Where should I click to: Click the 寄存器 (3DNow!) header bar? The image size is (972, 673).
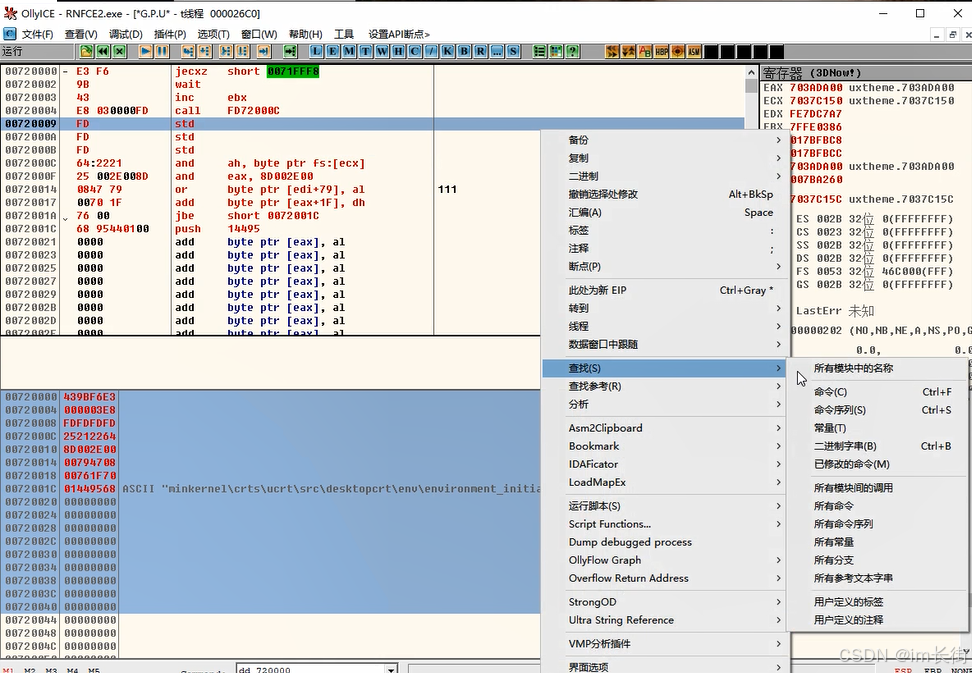(866, 73)
